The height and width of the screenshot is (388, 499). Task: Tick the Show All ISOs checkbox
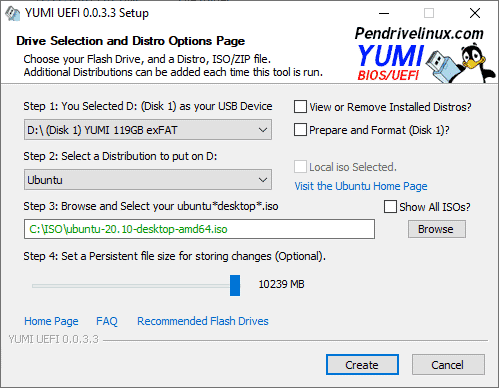pos(390,207)
